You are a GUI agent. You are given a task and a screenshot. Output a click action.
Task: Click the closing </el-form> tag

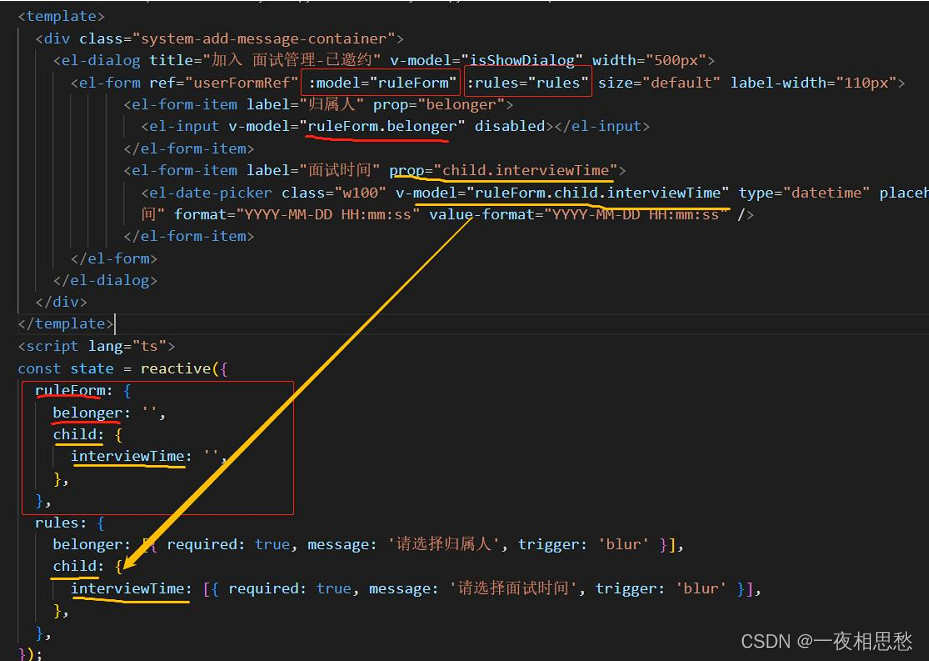click(x=114, y=258)
